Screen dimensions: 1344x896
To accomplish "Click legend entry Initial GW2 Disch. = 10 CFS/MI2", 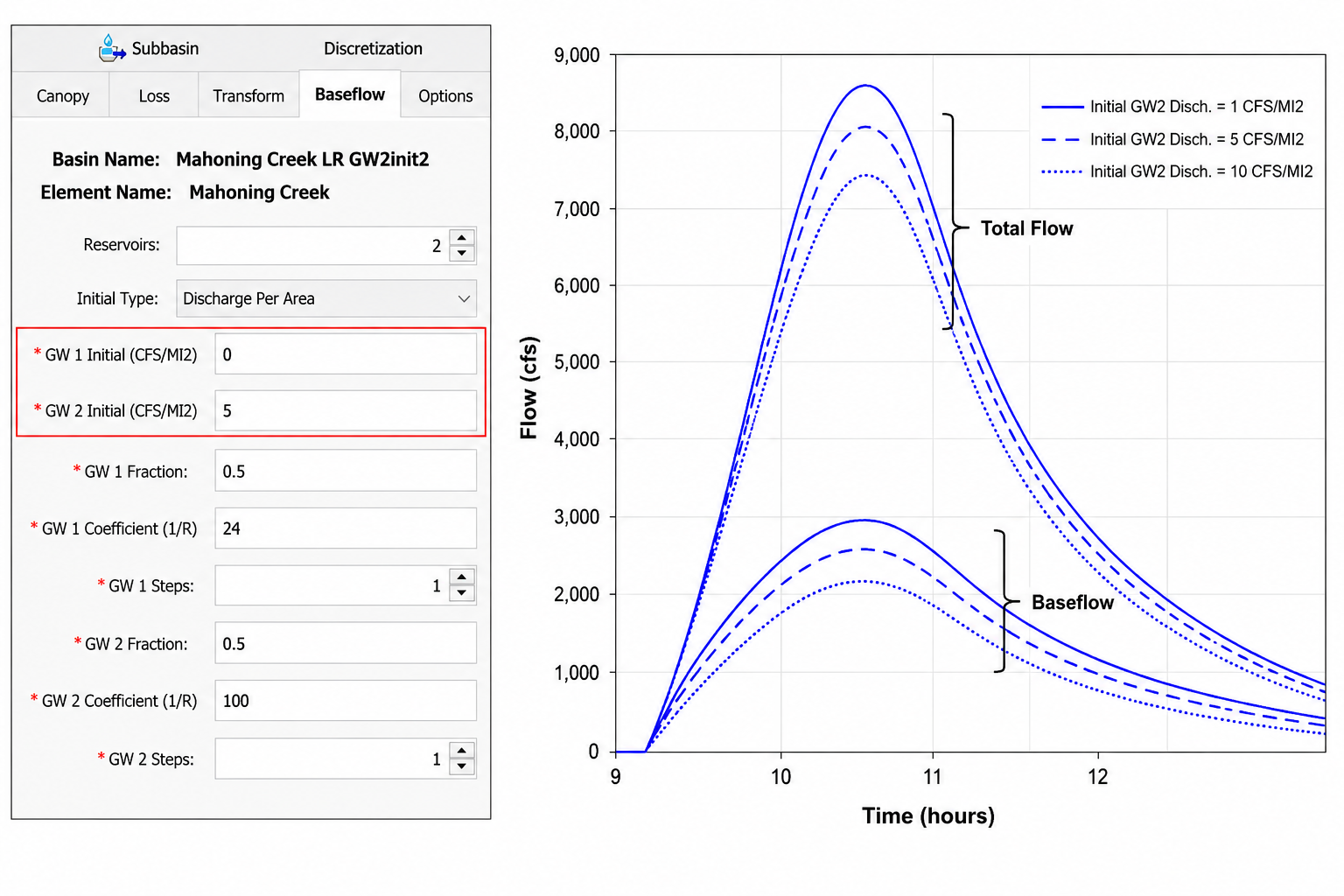I will coord(1177,171).
